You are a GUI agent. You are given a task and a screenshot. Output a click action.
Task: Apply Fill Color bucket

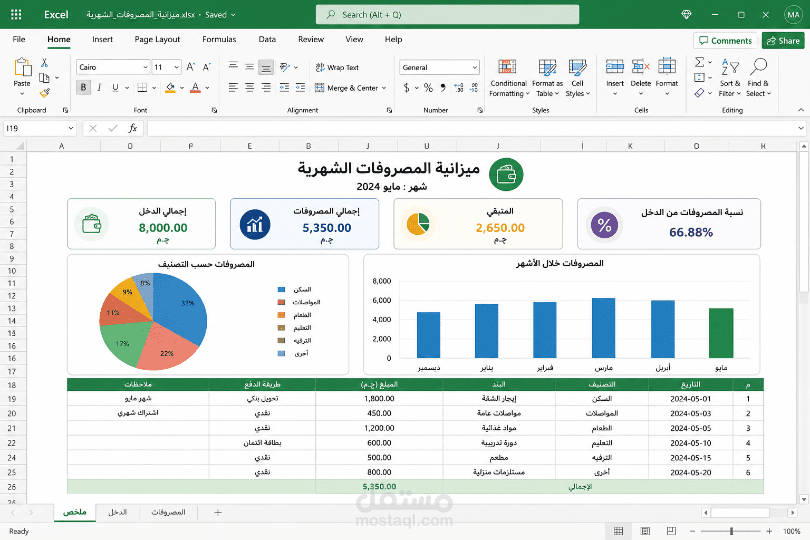[170, 88]
